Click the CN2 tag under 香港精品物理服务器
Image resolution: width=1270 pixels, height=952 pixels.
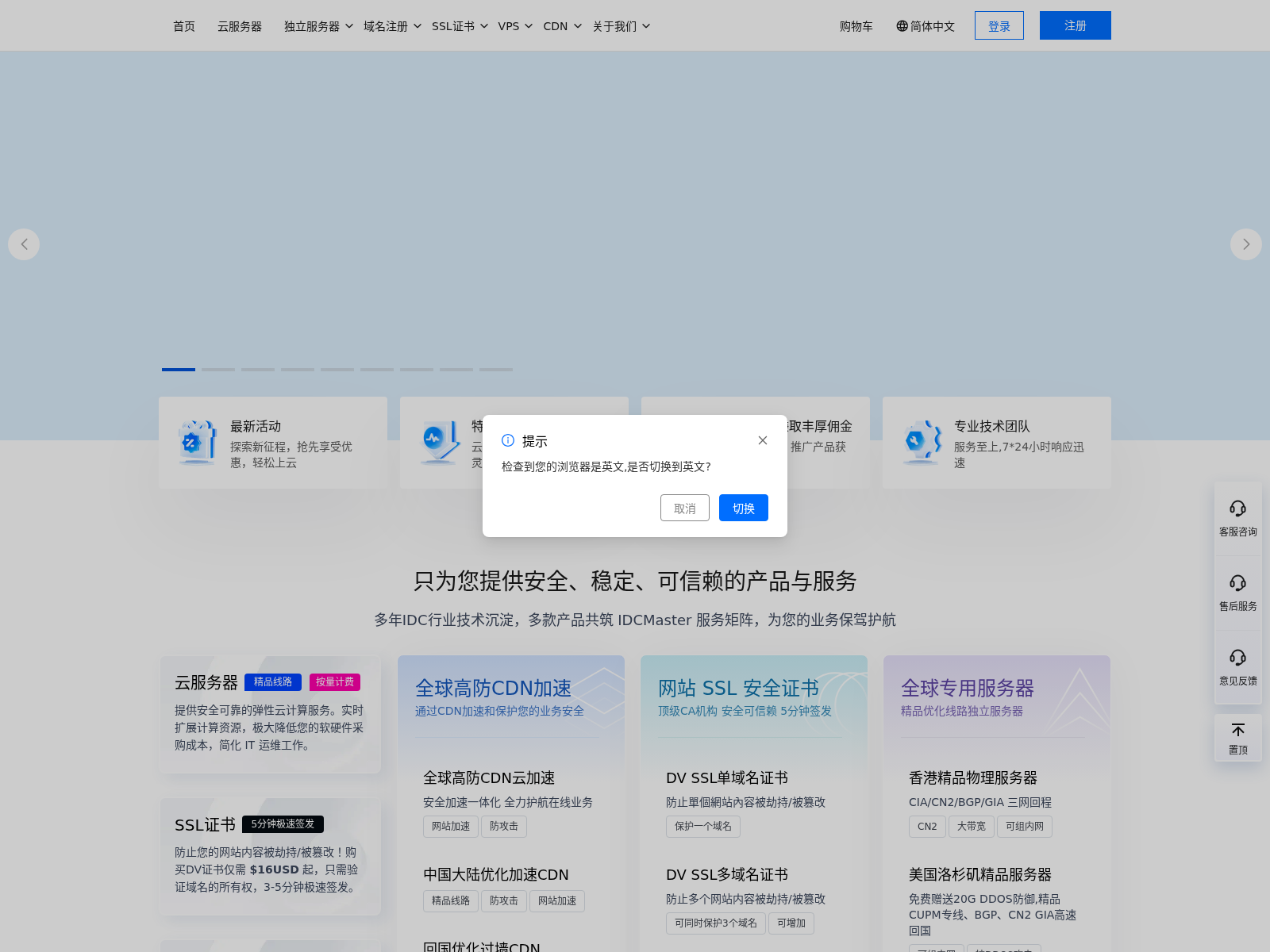tap(926, 826)
